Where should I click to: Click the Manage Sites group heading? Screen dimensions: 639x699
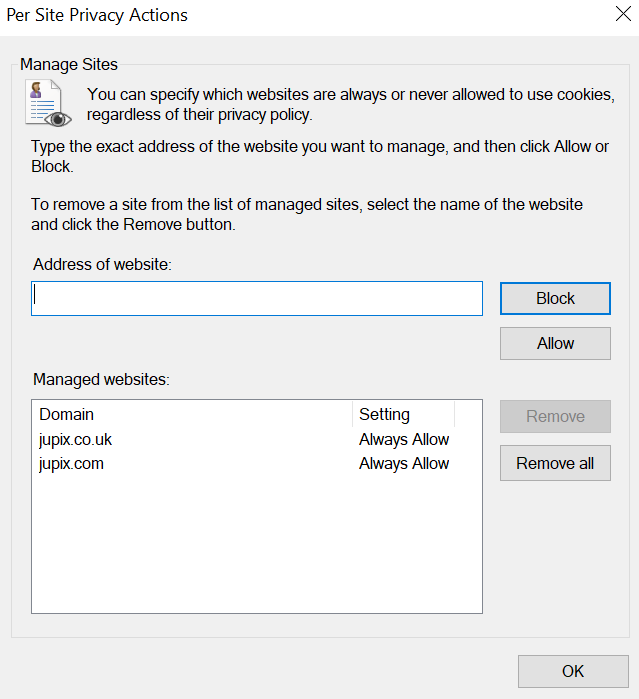69,64
